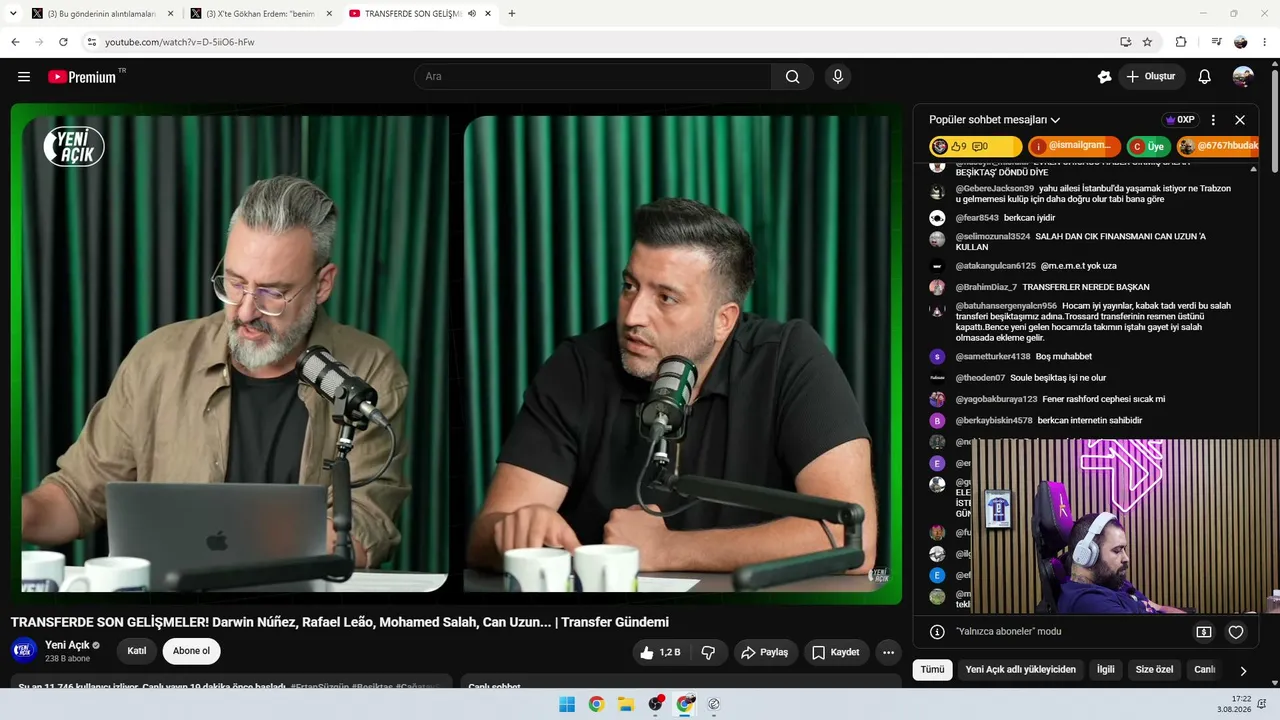The height and width of the screenshot is (720, 1280).
Task: Open the Yeni Açık channel avatar
Action: pos(24,651)
